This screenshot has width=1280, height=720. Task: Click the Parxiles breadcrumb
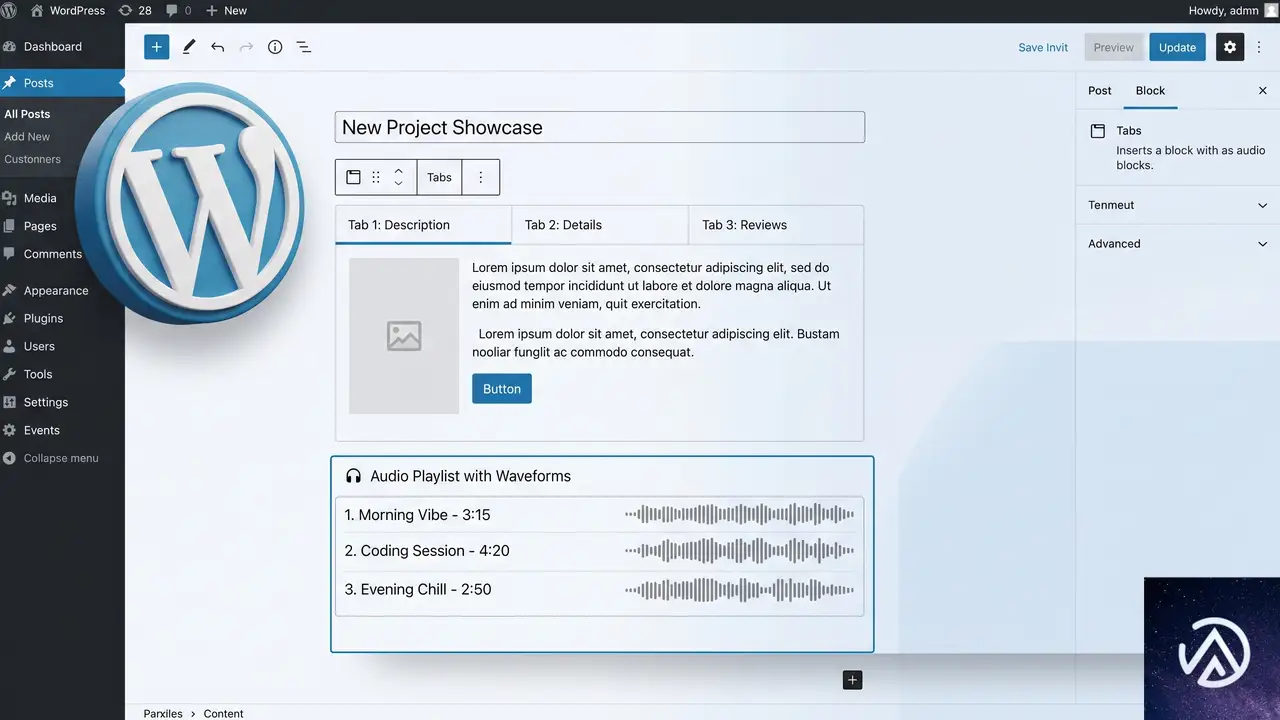pyautogui.click(x=163, y=713)
